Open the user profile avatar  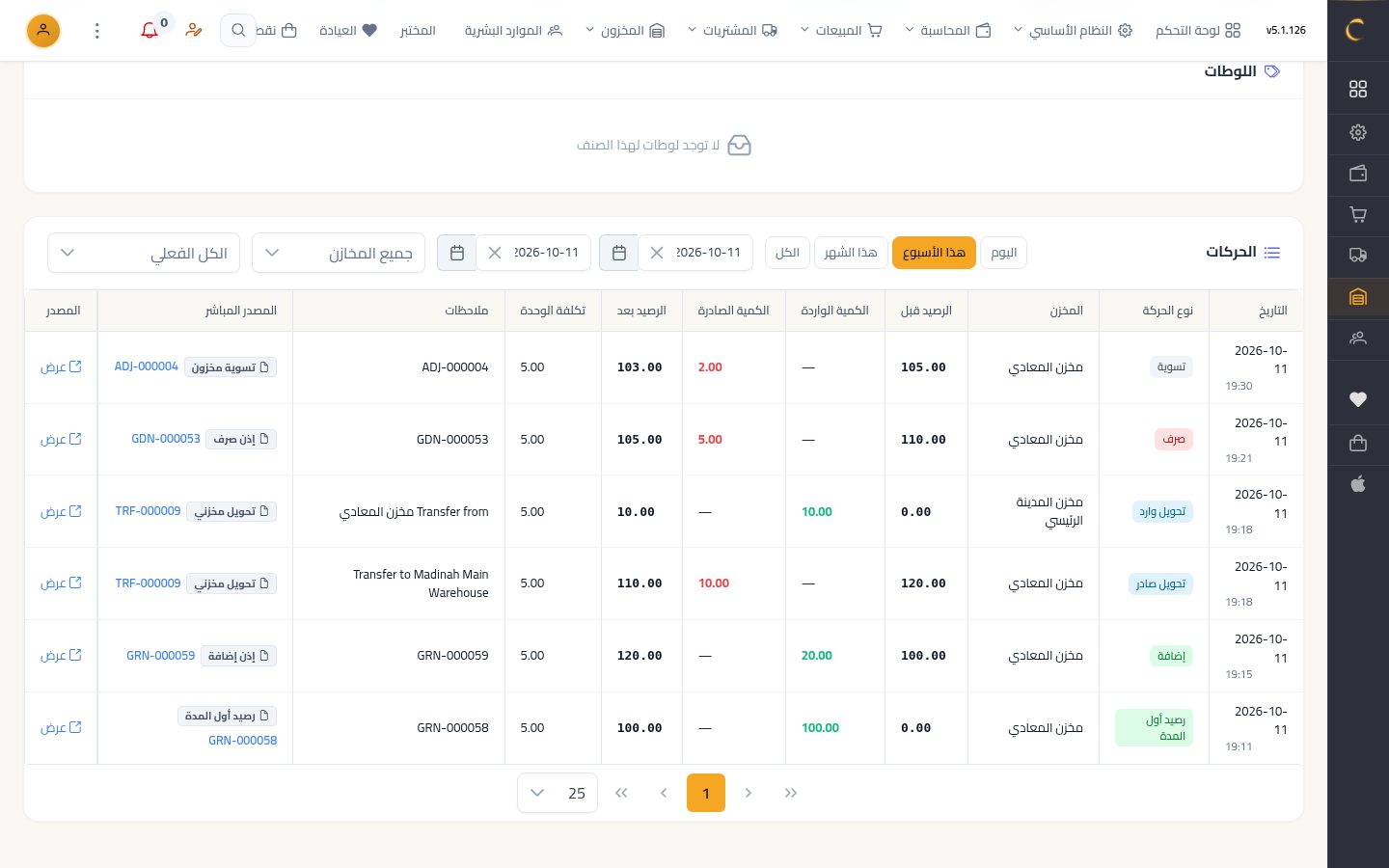[x=42, y=31]
